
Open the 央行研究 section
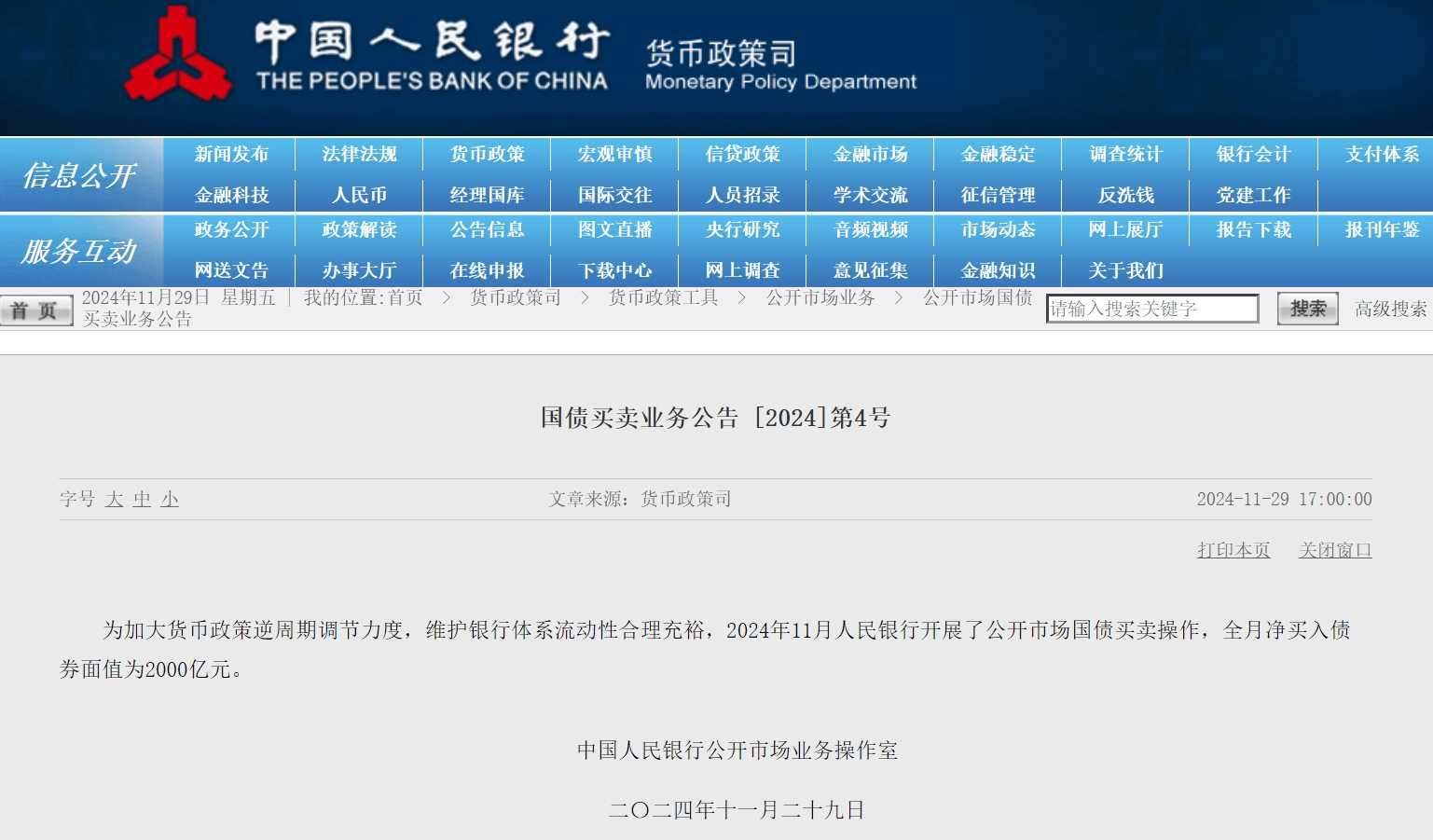pos(742,230)
